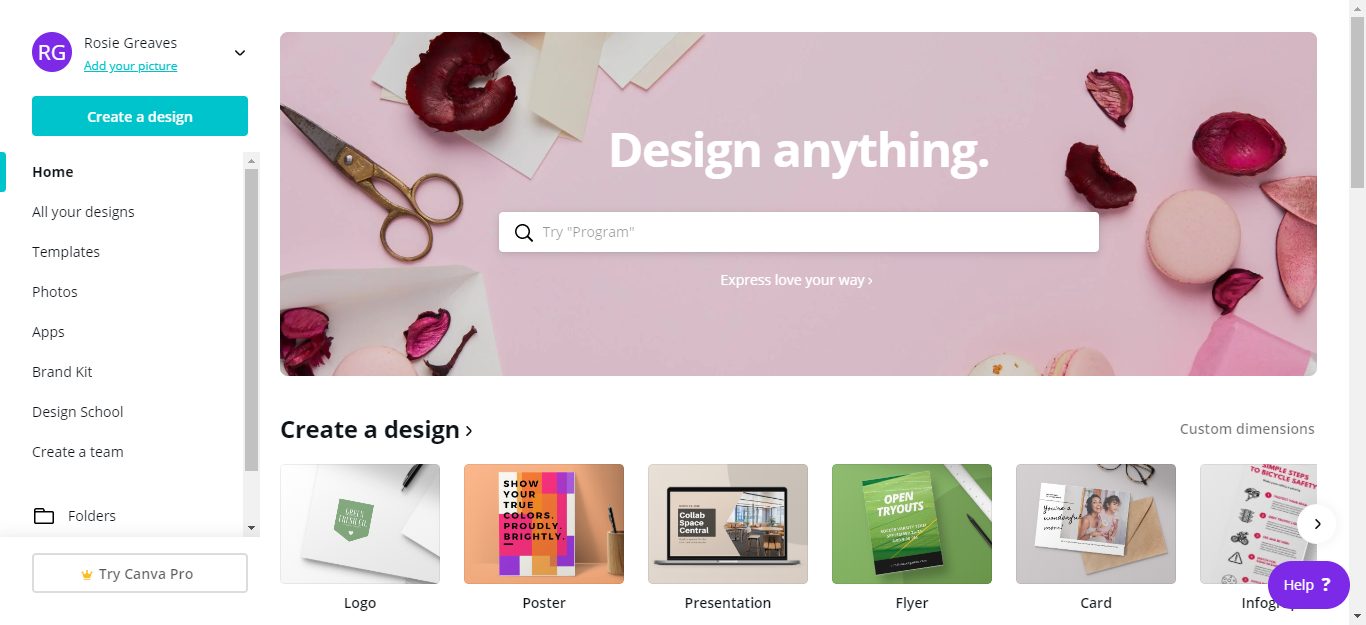Click the teal Create a design button

tap(140, 116)
